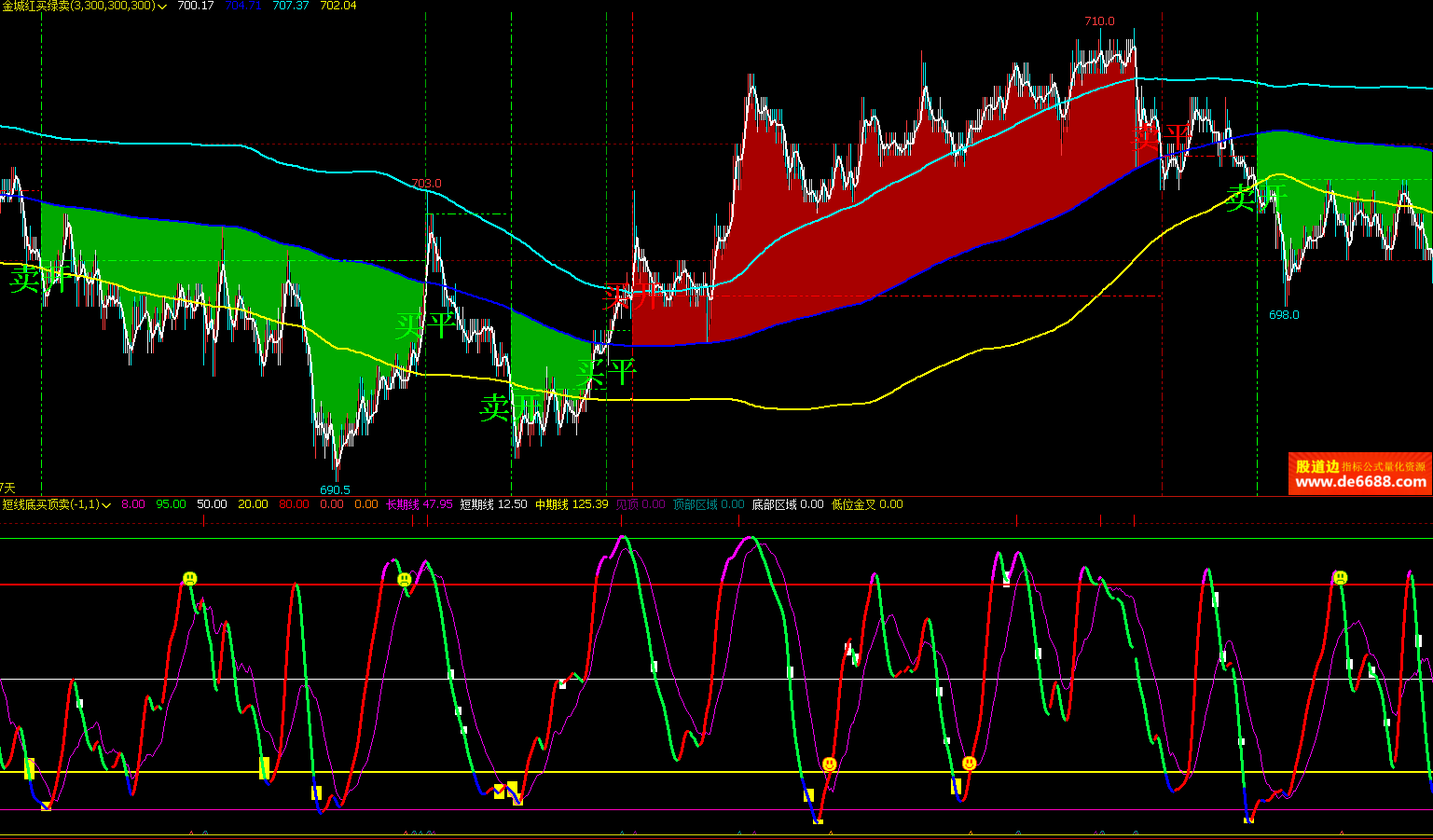Click the 低位金叉 legend entry

coord(867,504)
